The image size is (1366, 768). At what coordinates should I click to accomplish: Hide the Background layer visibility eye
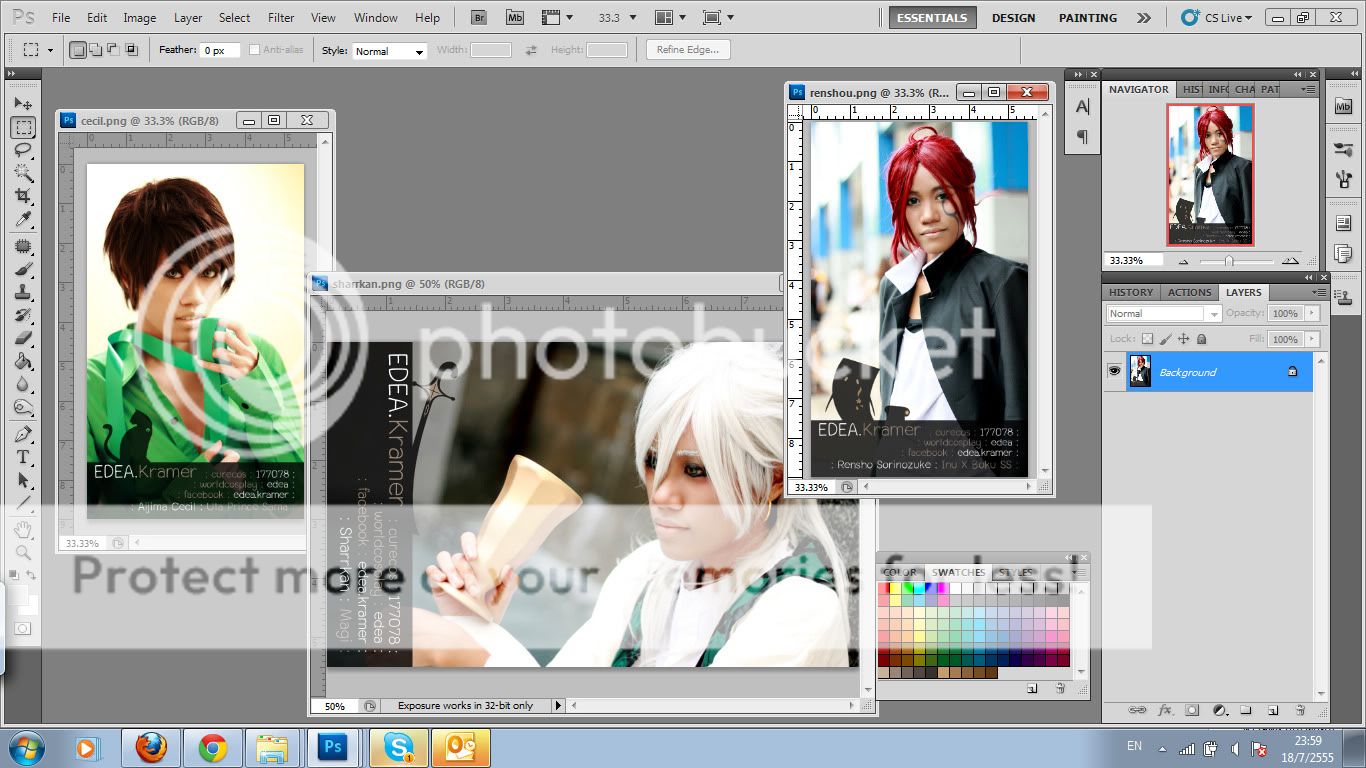[x=1114, y=371]
